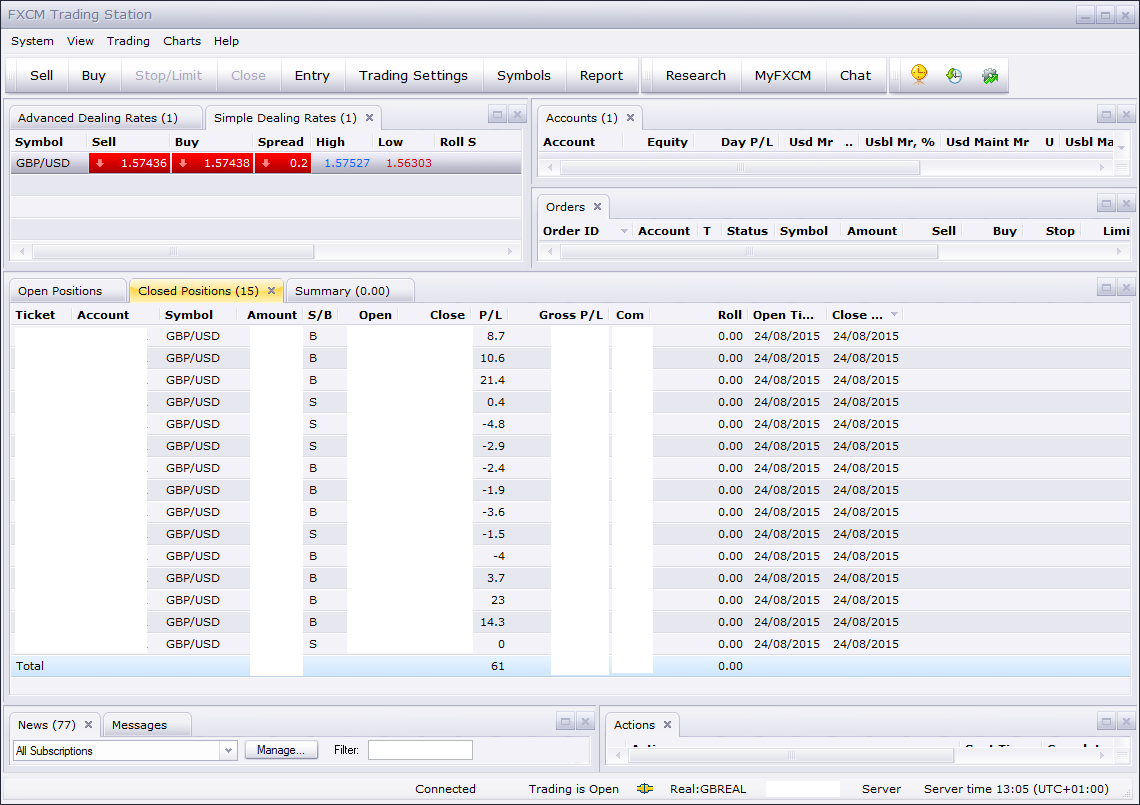1140x805 pixels.
Task: Open the Charts menu
Action: [182, 41]
